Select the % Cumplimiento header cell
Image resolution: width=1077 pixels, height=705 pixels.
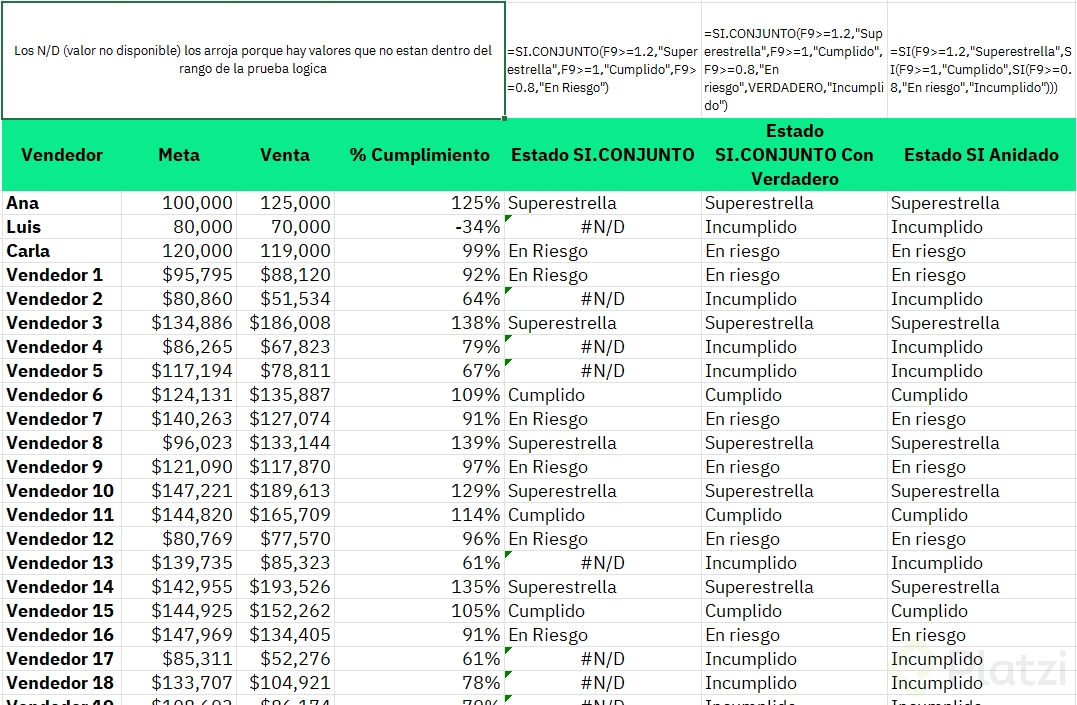pyautogui.click(x=420, y=155)
